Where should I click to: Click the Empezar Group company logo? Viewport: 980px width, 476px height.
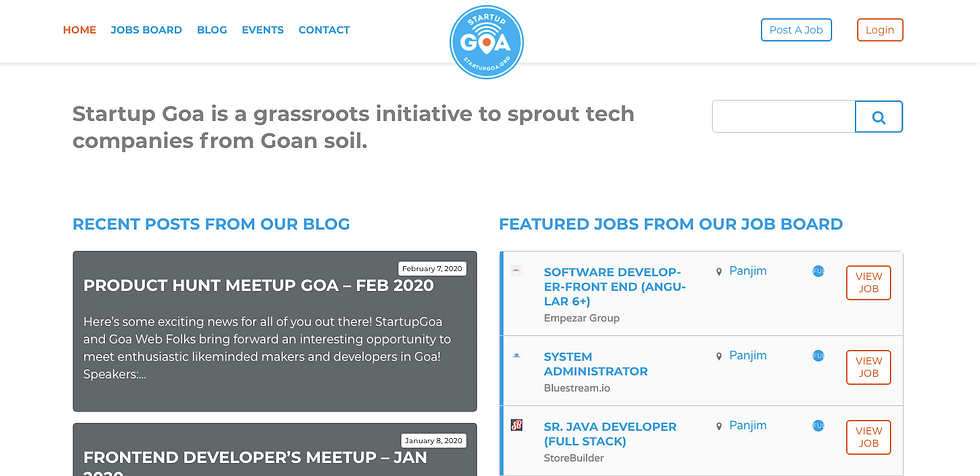click(516, 271)
